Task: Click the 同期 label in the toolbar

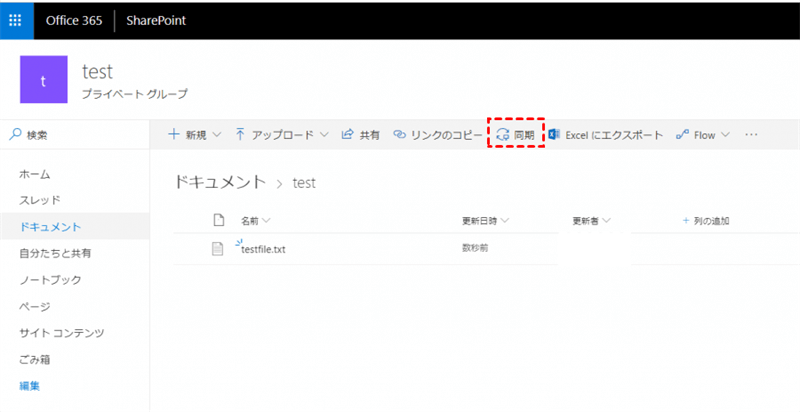Action: click(524, 135)
